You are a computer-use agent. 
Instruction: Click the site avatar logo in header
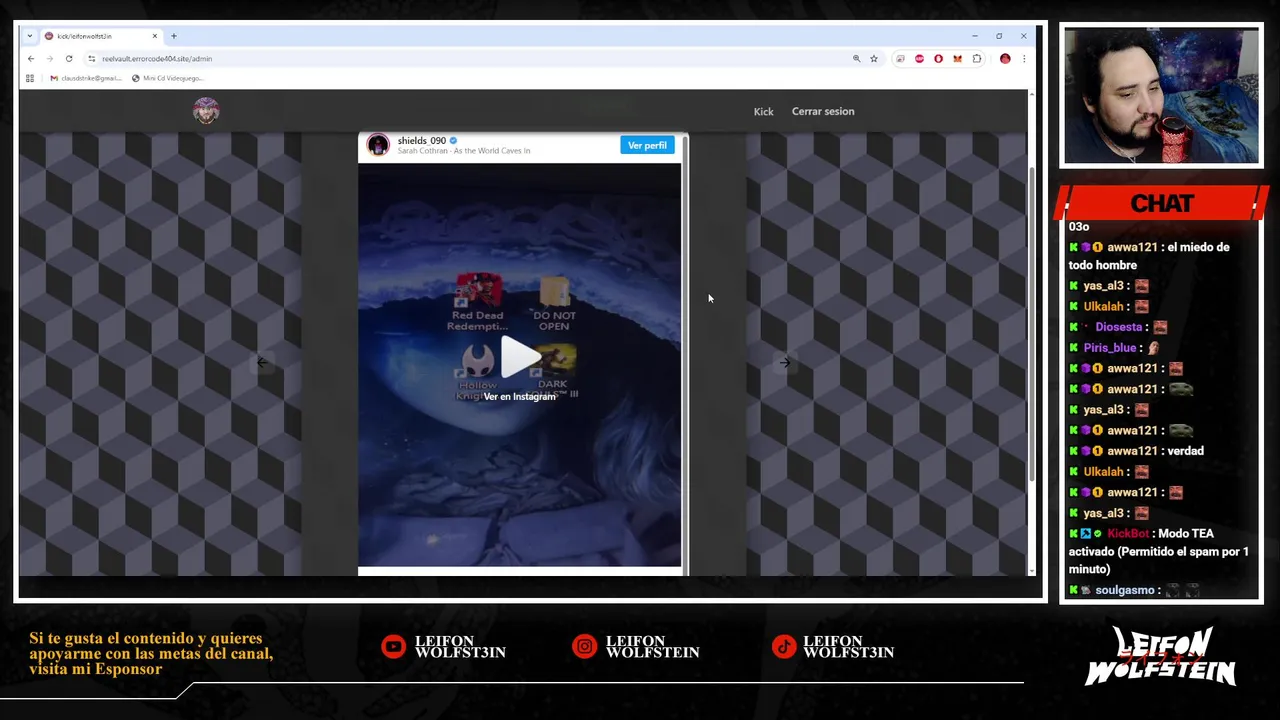[x=206, y=111]
